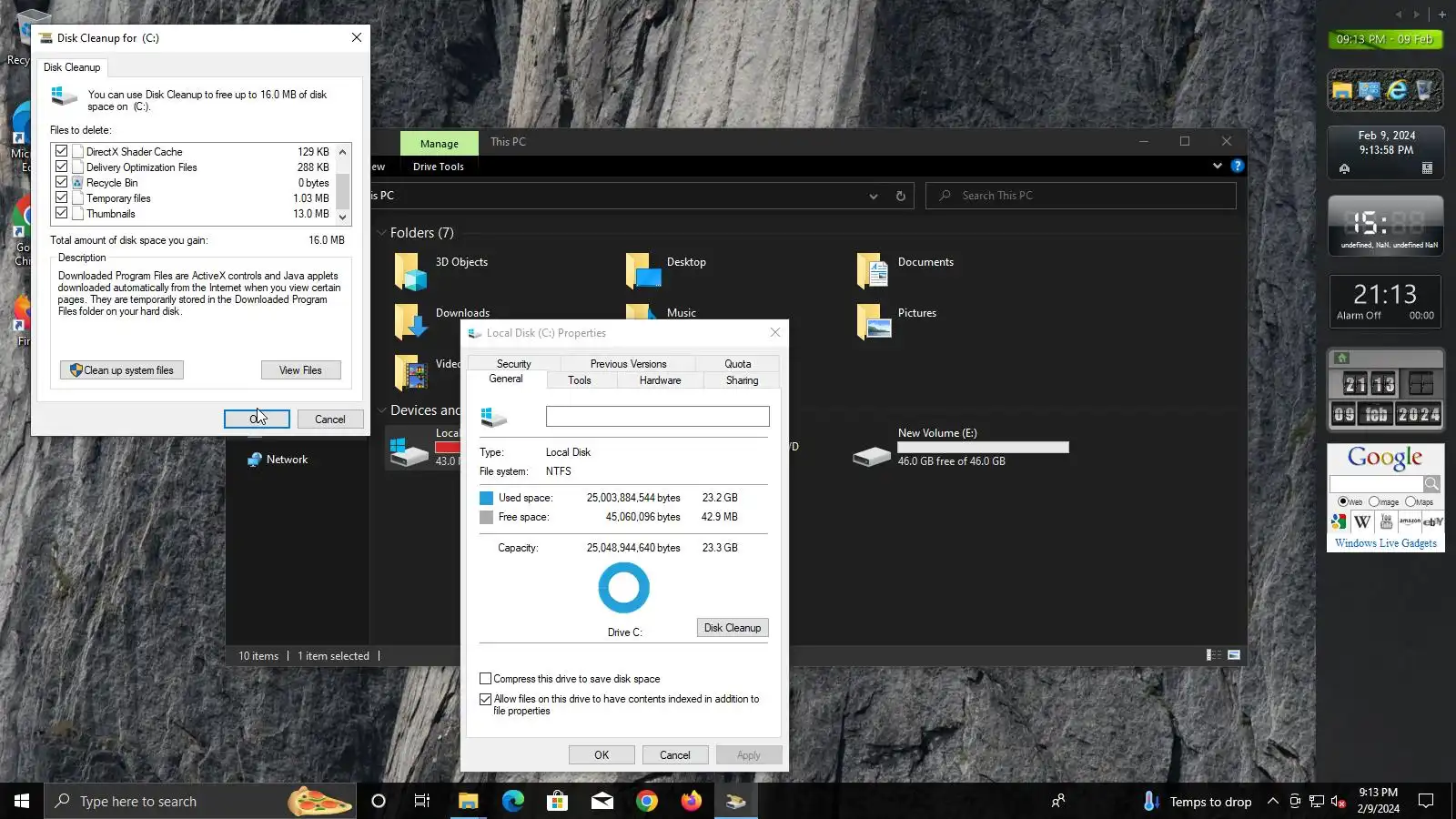Image resolution: width=1456 pixels, height=819 pixels.
Task: Cancel the Disk Cleanup dialog
Action: pyautogui.click(x=330, y=420)
